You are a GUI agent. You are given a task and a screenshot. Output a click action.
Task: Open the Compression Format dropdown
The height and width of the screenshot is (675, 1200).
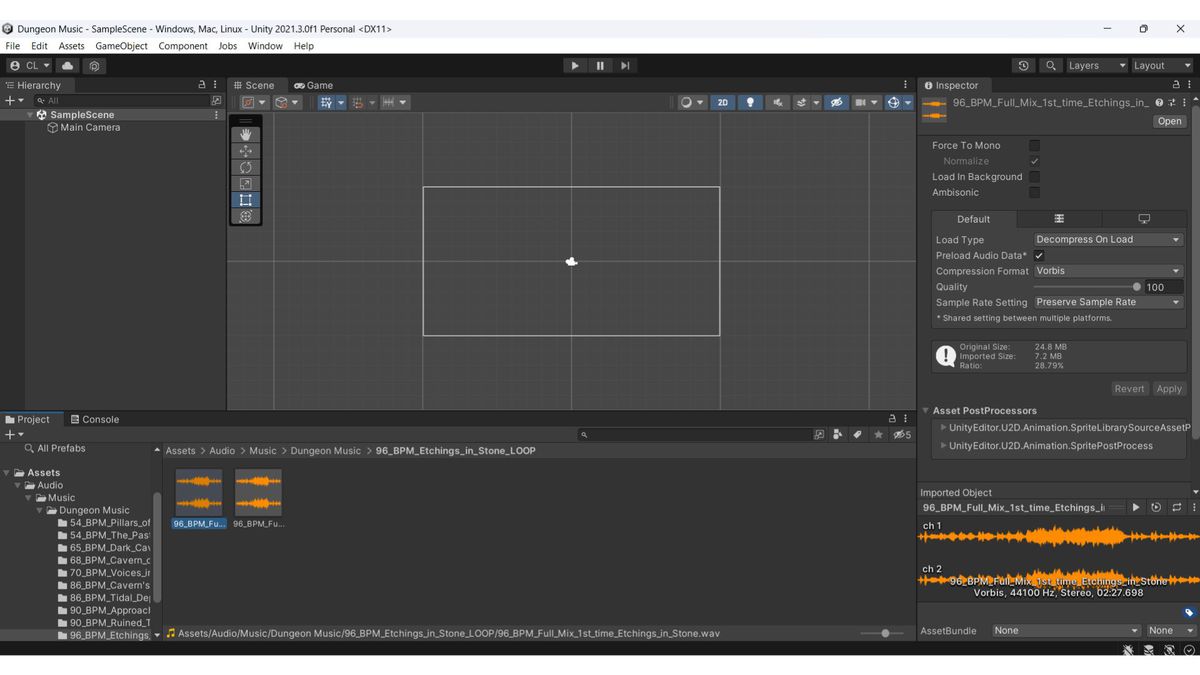(x=1108, y=271)
